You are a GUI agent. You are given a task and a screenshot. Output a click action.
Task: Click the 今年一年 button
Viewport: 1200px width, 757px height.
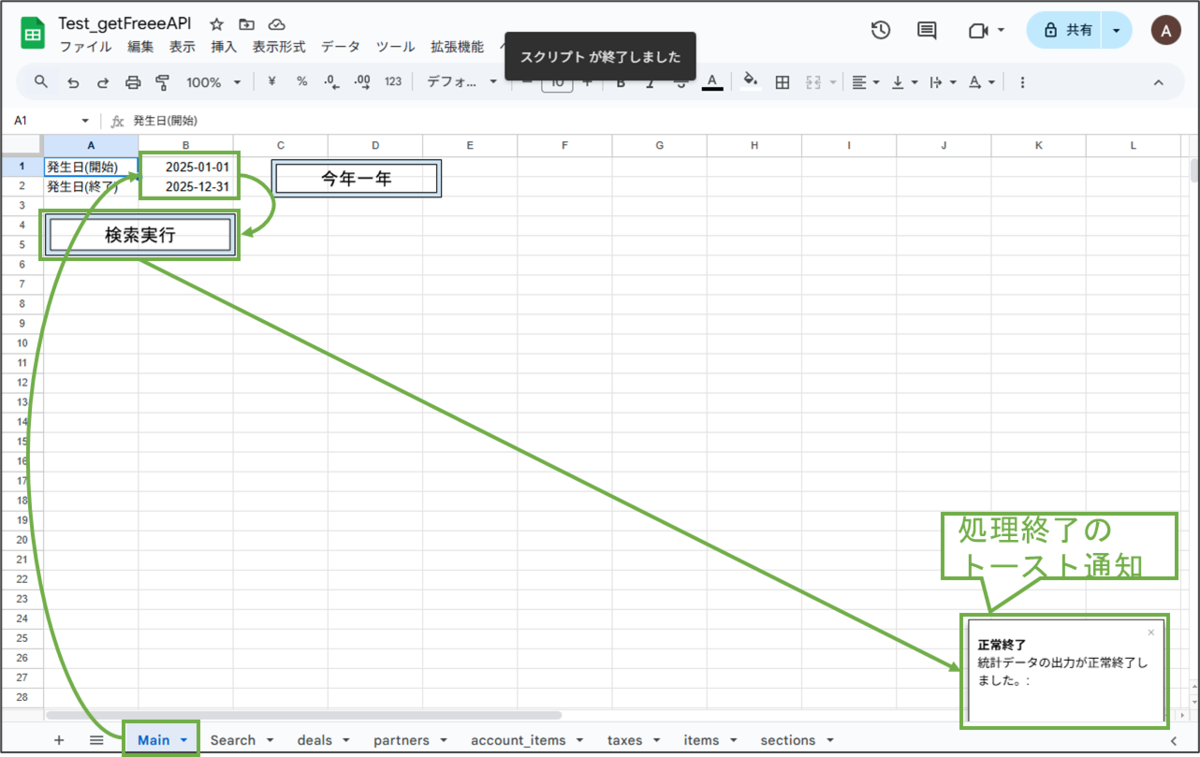(356, 179)
